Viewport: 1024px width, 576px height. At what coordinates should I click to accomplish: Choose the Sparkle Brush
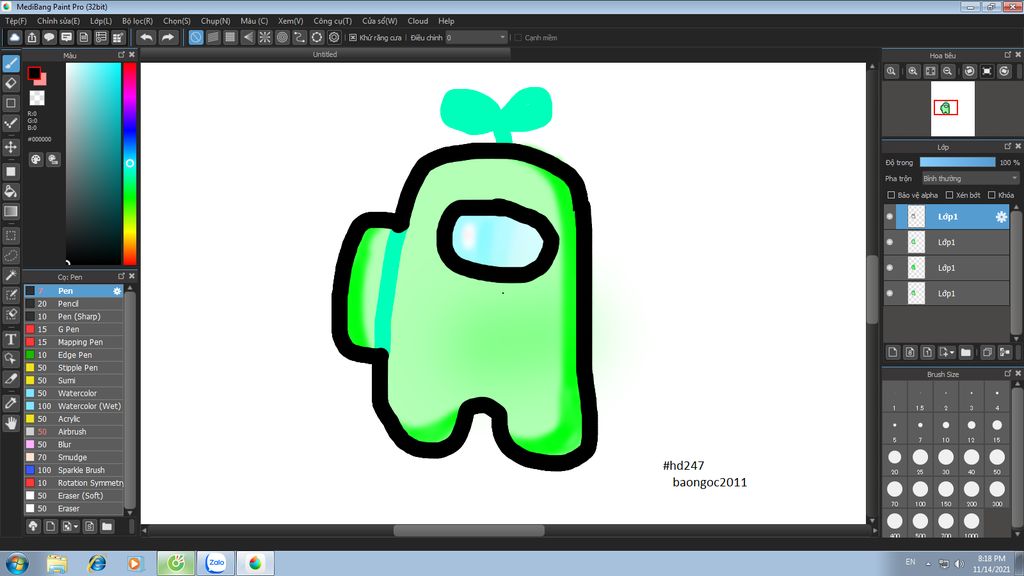(x=74, y=470)
